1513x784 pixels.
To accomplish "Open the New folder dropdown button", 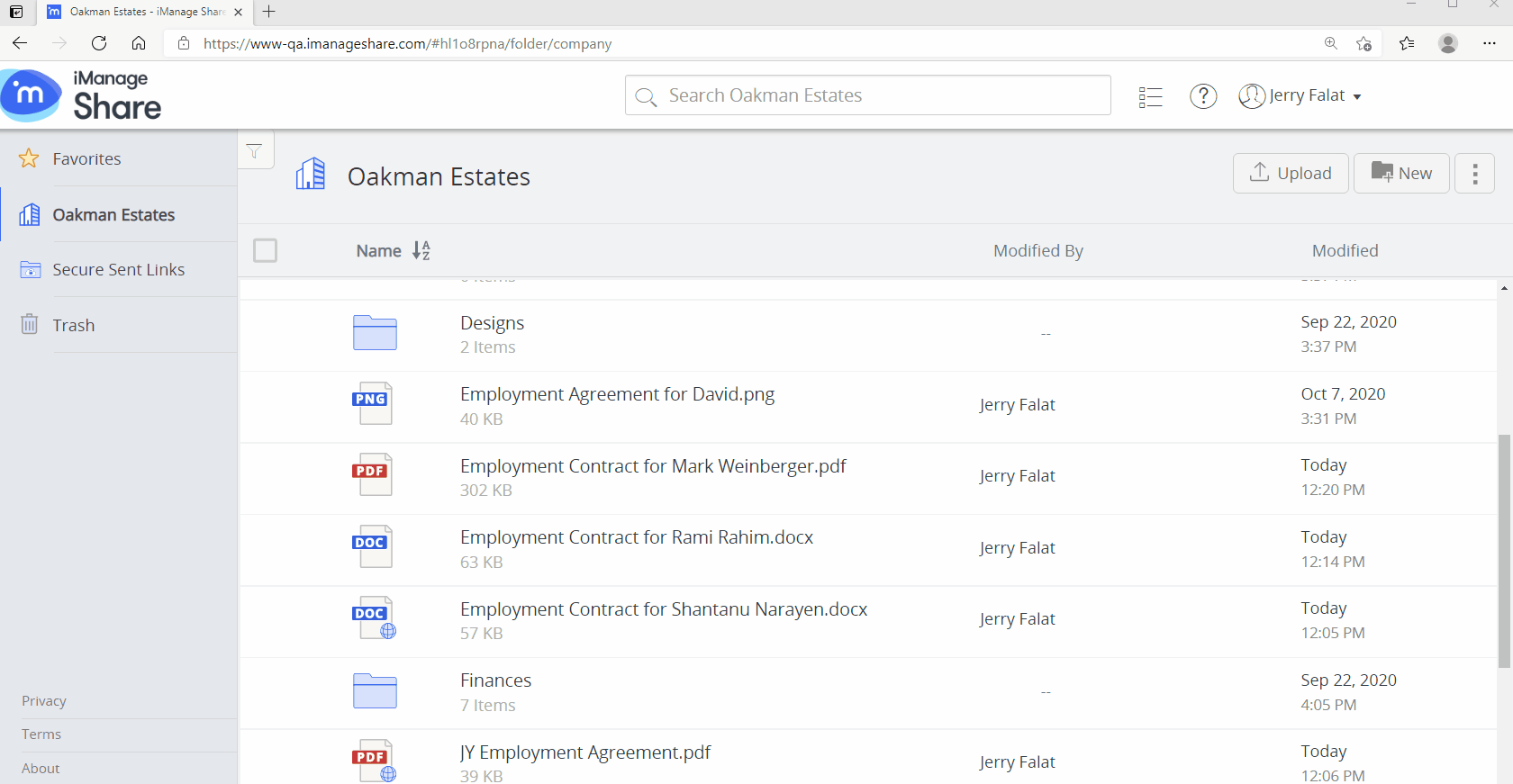I will coord(1400,173).
